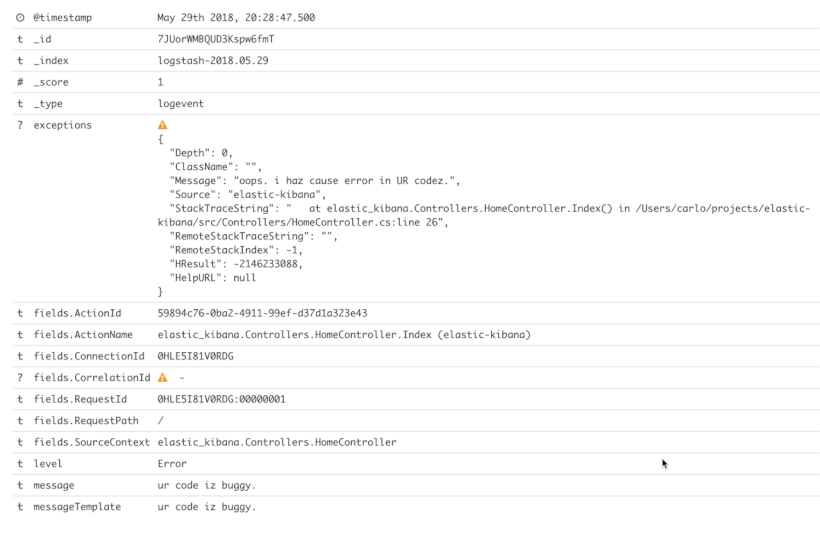Viewport: 820px width, 536px height.
Task: Click the ActionName value HomeController.Index (elastic-kibana)
Action: tap(344, 335)
